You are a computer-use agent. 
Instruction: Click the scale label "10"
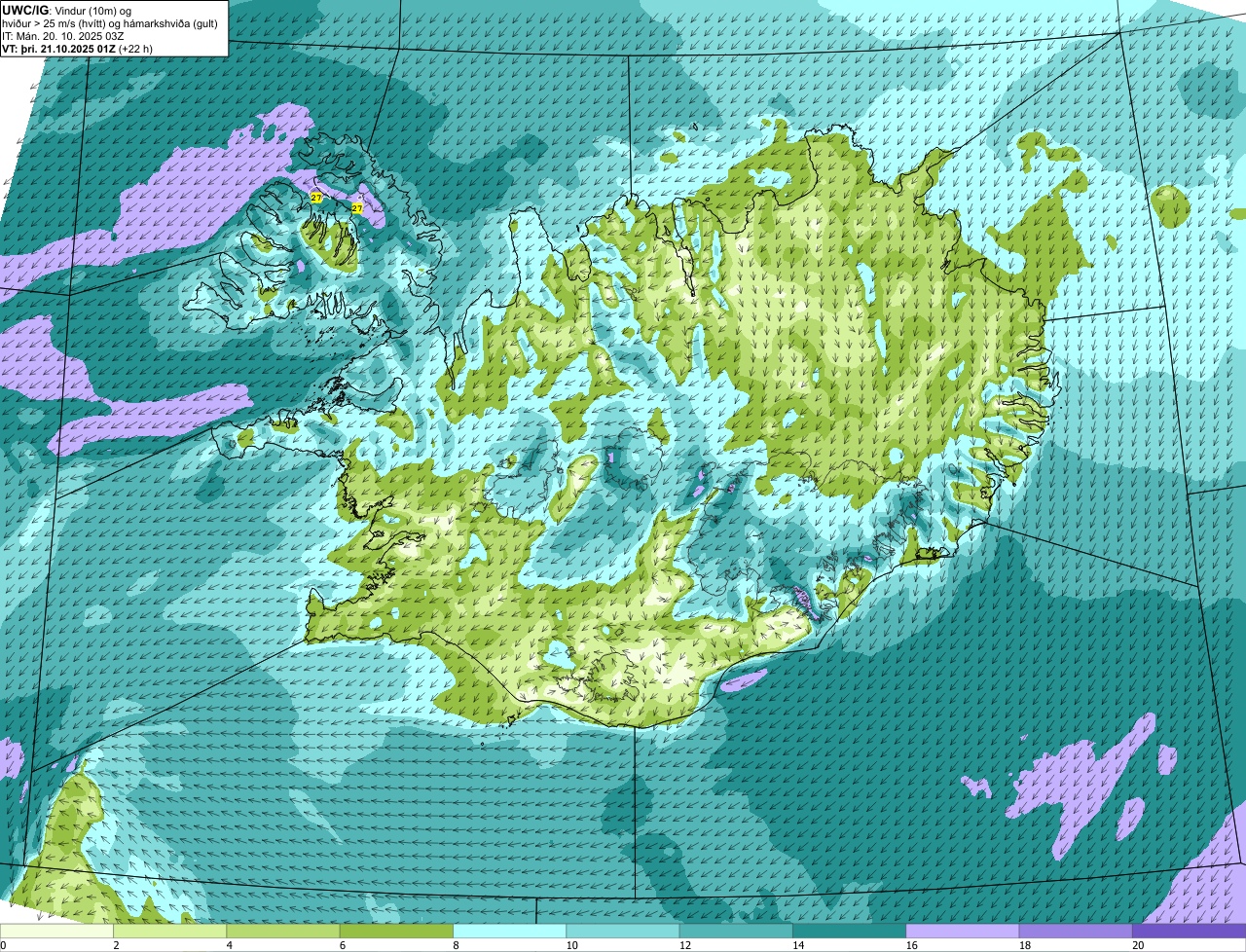pyautogui.click(x=571, y=945)
